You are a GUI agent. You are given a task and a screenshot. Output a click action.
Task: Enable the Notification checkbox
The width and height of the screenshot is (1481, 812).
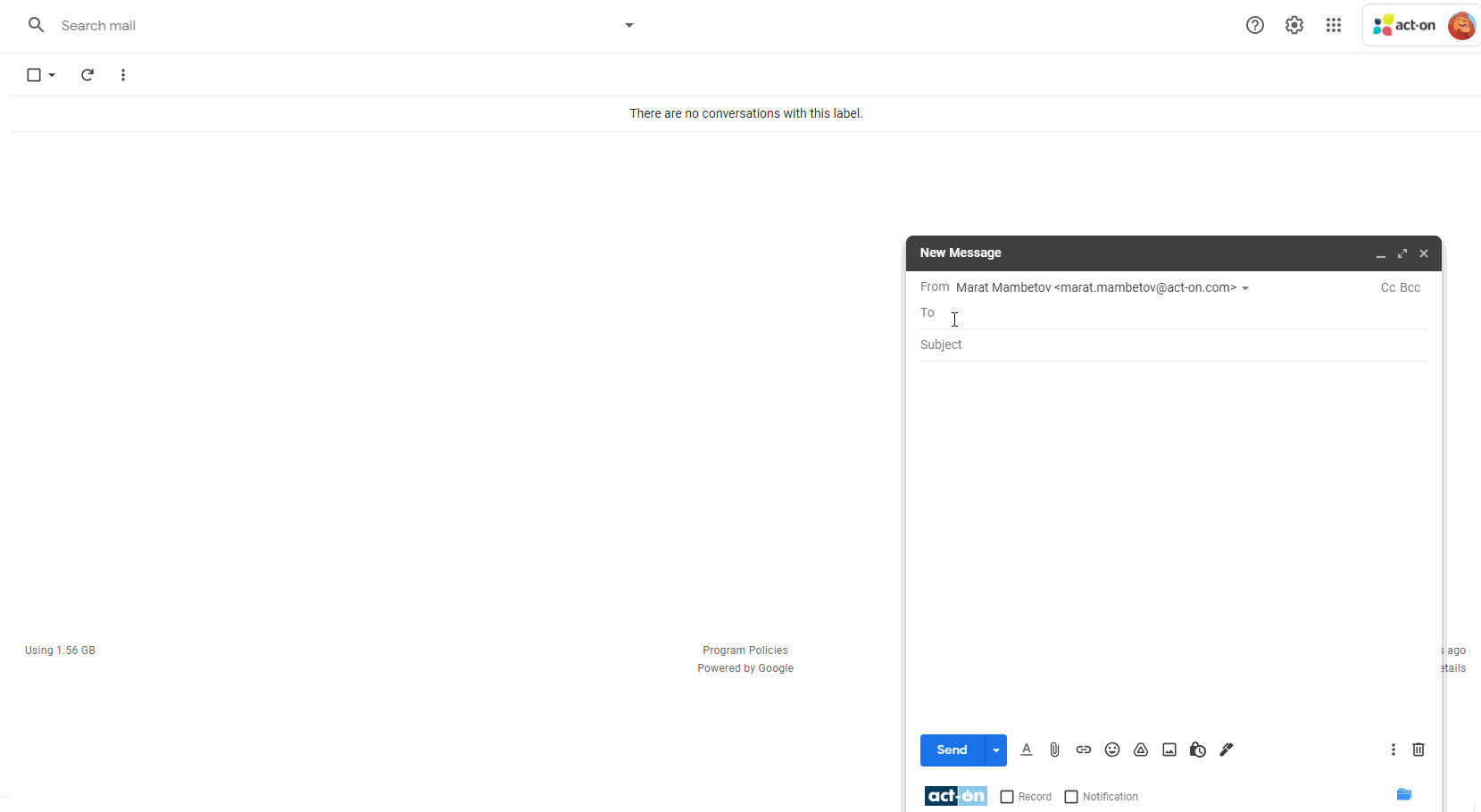pyautogui.click(x=1071, y=796)
